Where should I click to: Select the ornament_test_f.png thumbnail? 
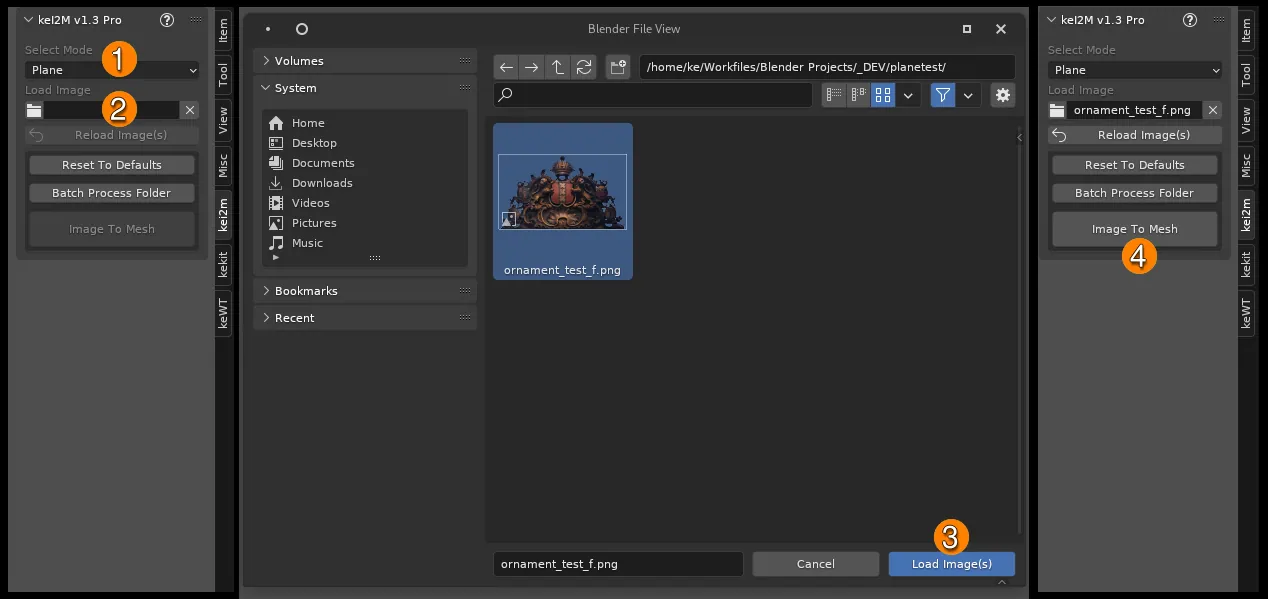click(562, 200)
